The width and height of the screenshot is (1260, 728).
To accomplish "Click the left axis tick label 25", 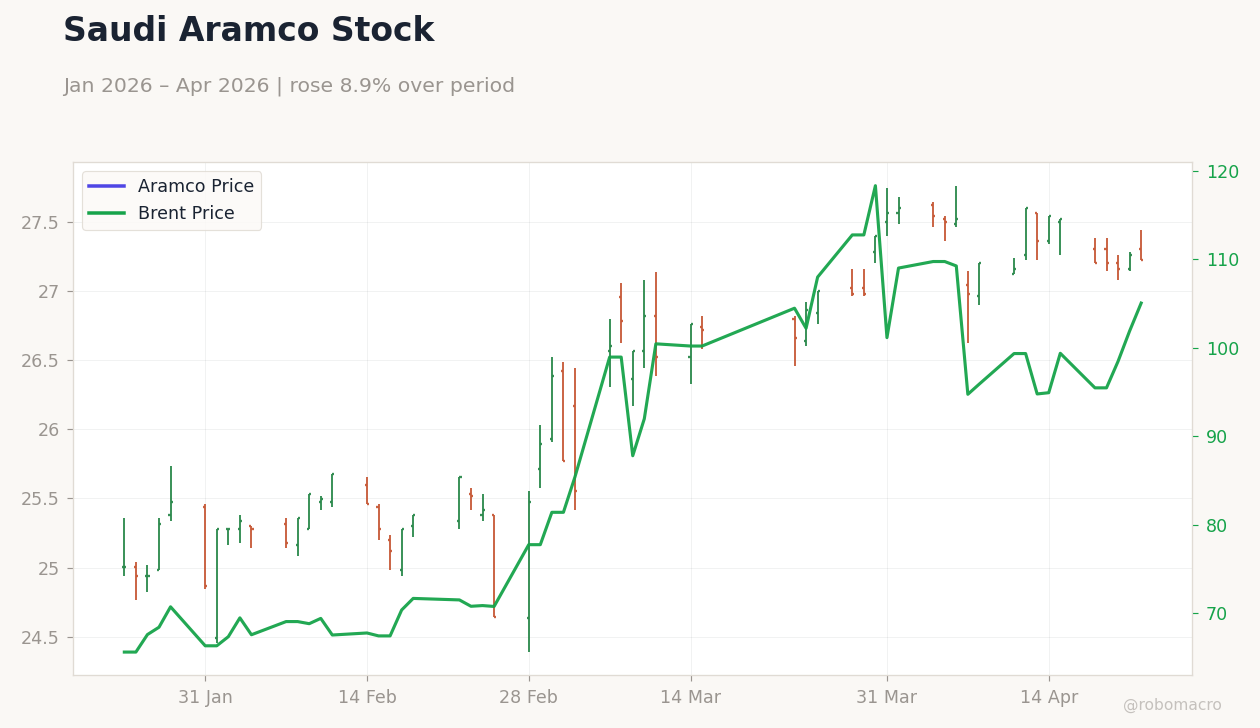I will pyautogui.click(x=49, y=569).
